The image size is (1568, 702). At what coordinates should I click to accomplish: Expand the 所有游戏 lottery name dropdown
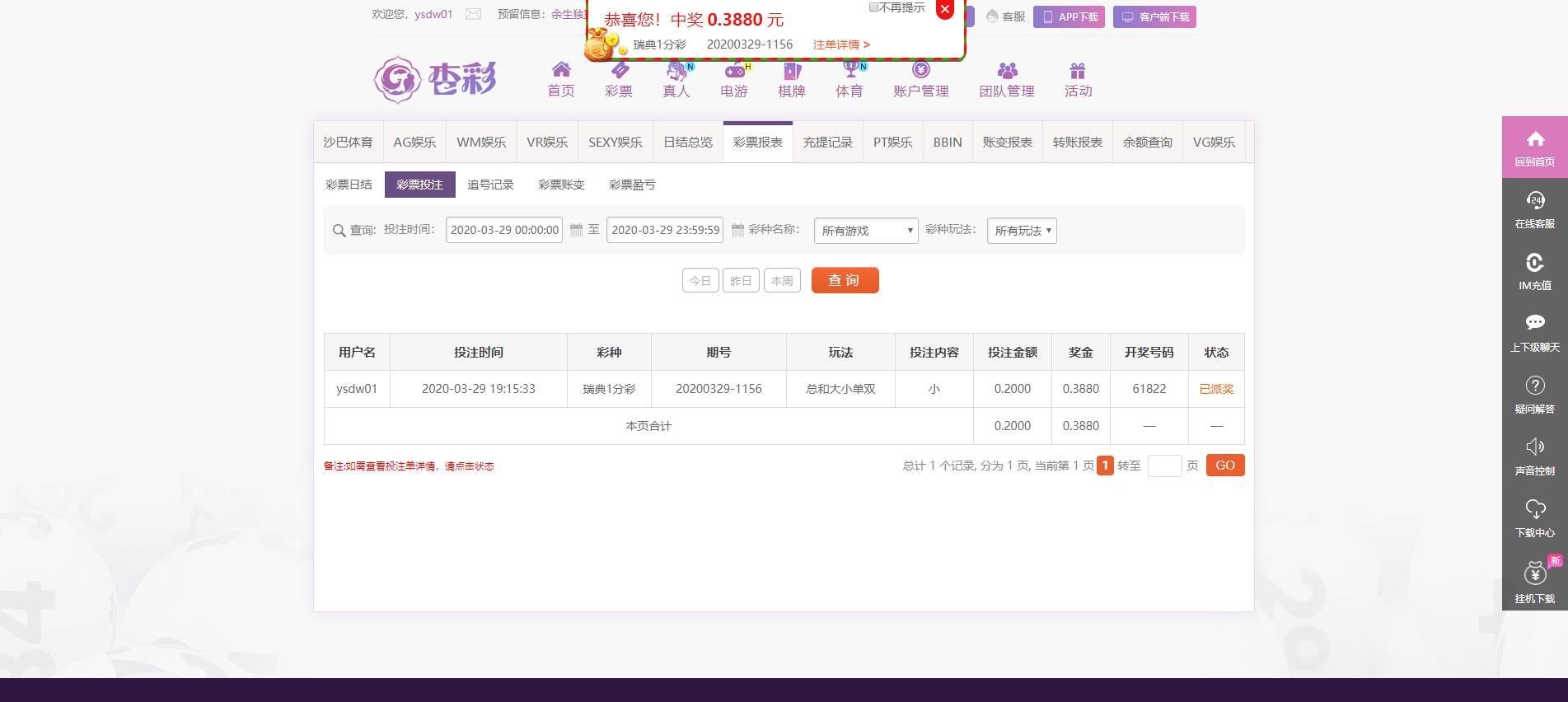pos(866,231)
